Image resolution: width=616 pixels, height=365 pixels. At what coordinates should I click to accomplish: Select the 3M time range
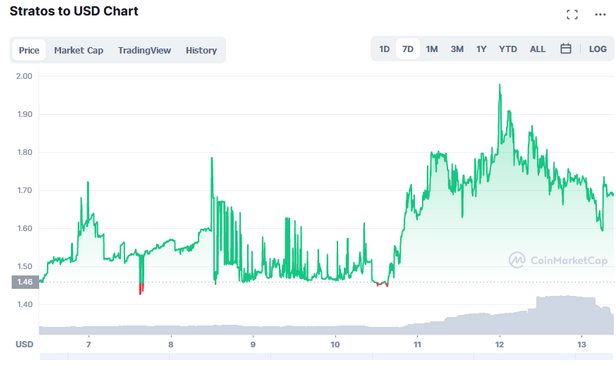point(457,49)
